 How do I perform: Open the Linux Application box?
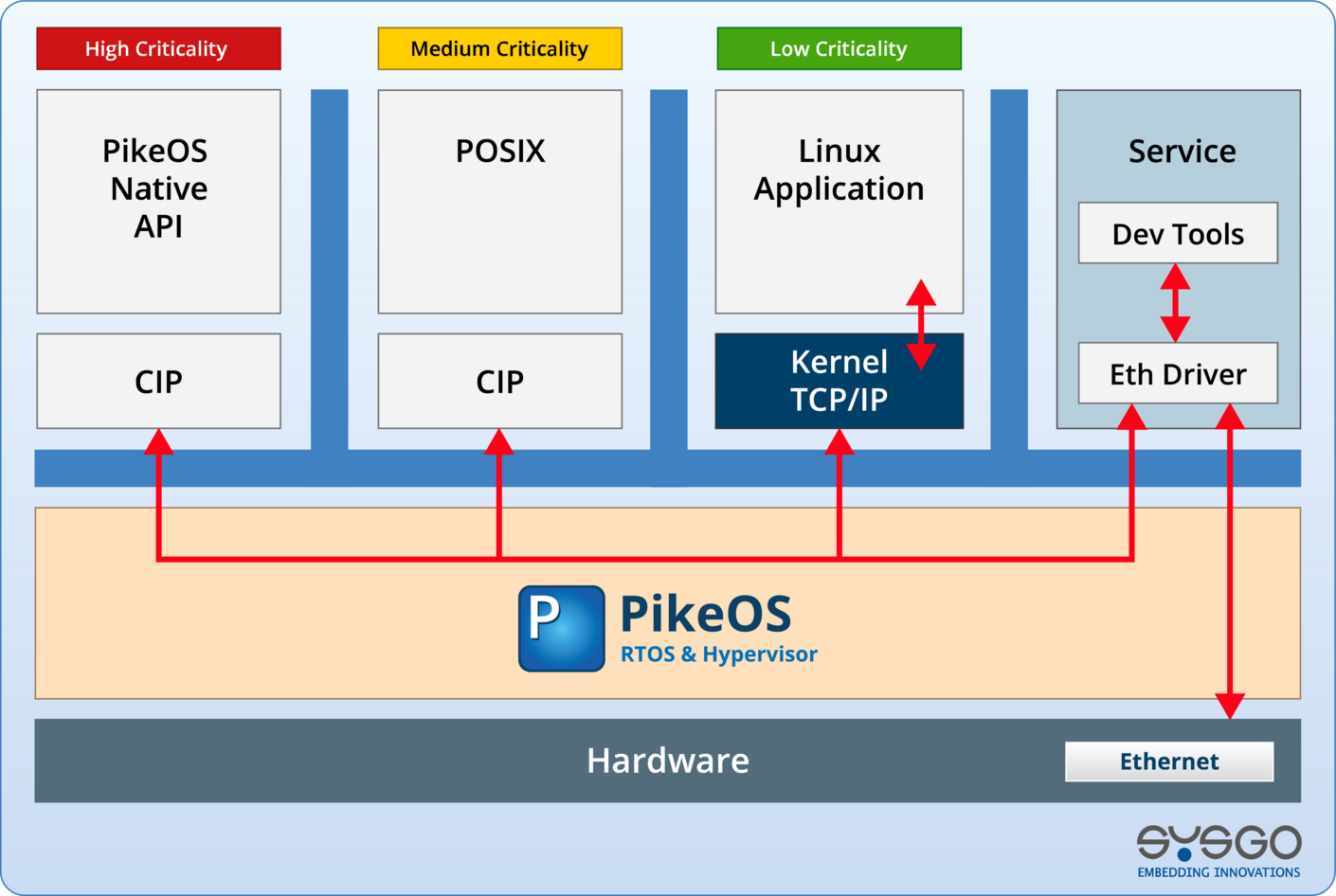coord(839,170)
